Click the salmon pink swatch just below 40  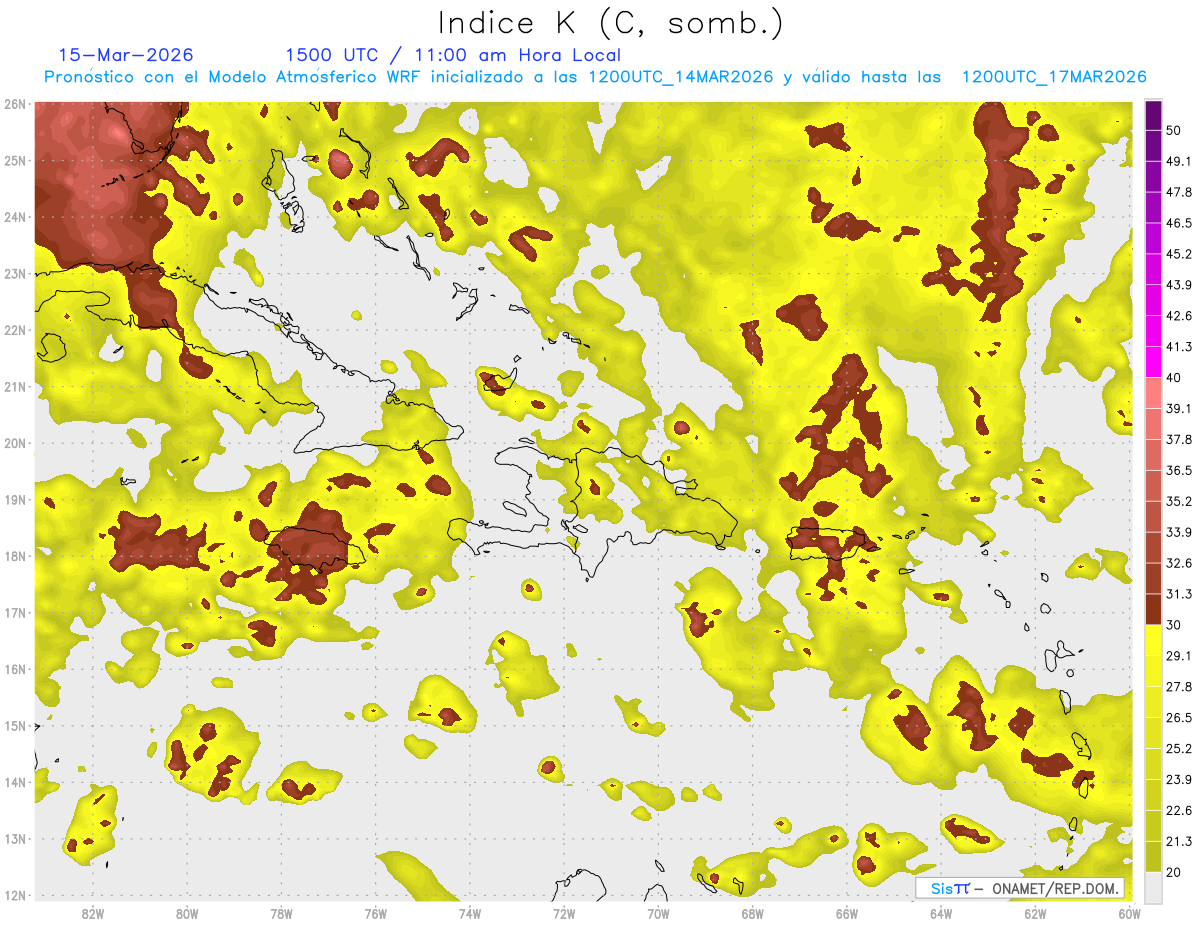(x=1153, y=392)
